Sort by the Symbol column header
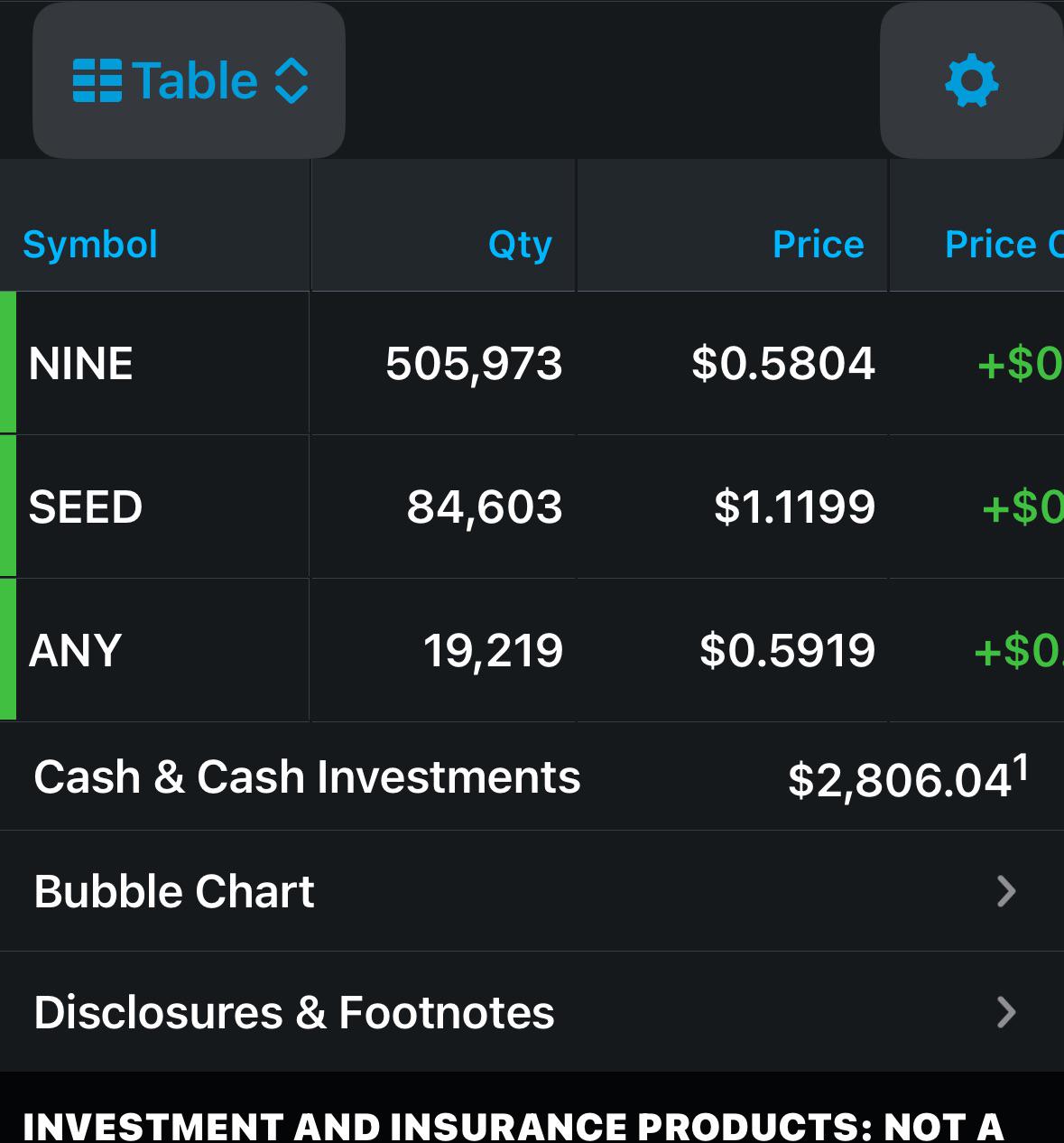1064x1143 pixels. [x=90, y=245]
